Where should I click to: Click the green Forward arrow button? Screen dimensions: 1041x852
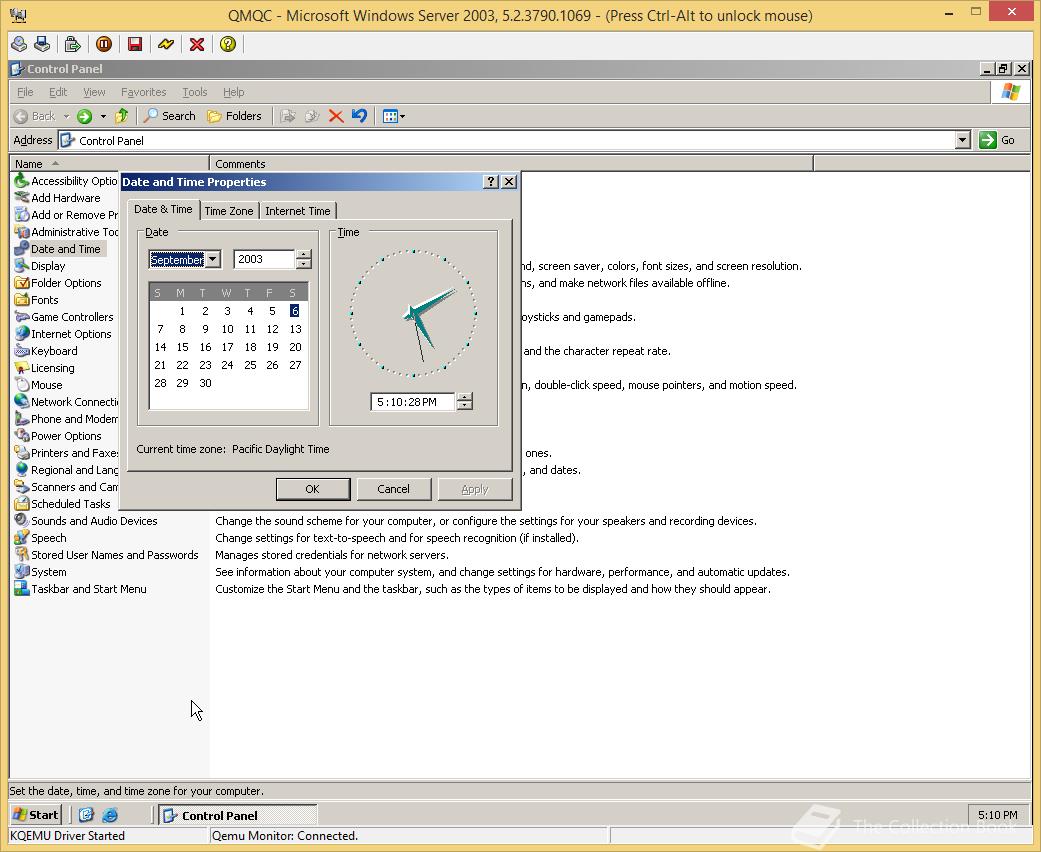(x=84, y=116)
